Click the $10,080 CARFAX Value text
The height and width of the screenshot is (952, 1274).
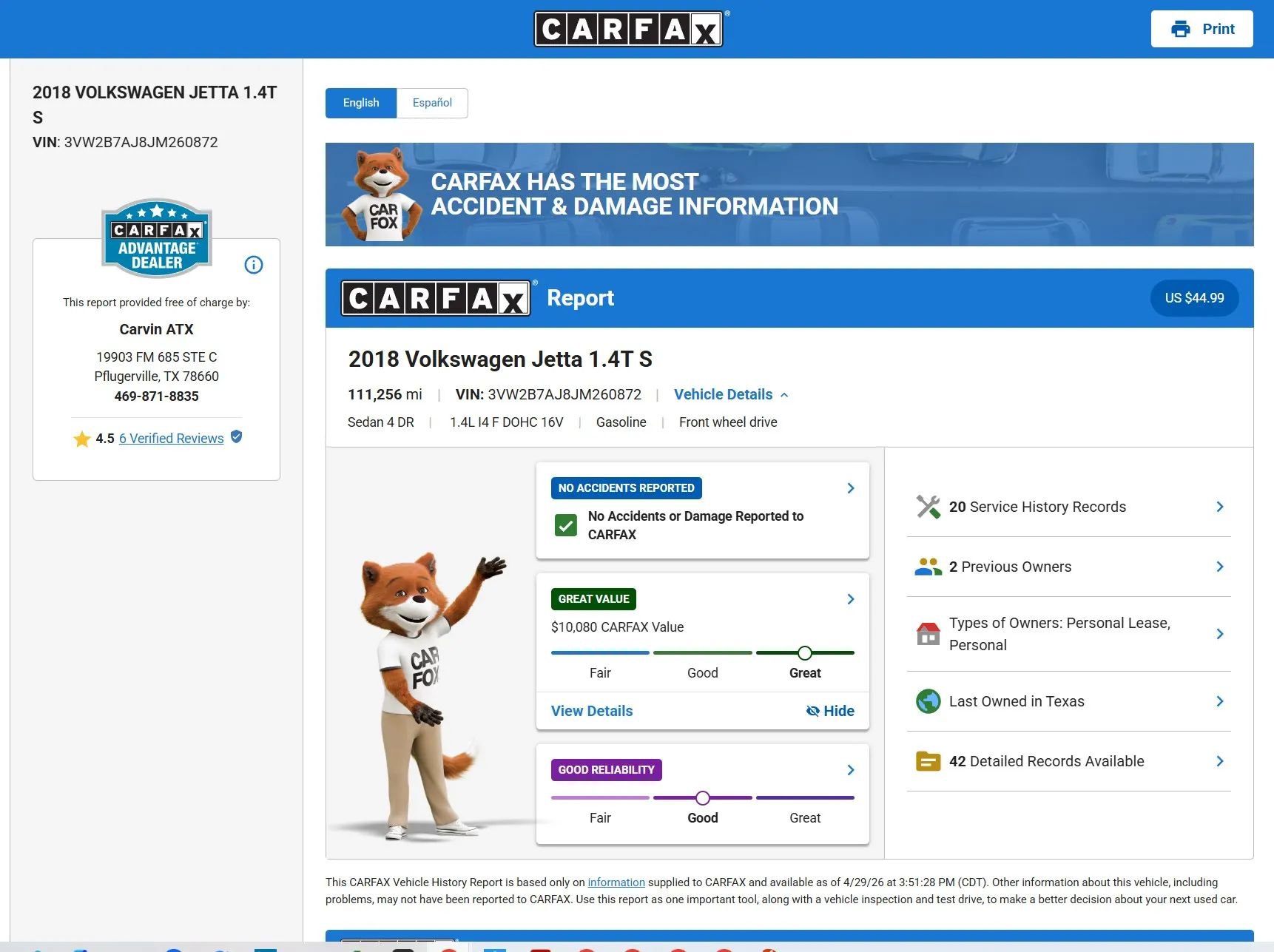[617, 627]
